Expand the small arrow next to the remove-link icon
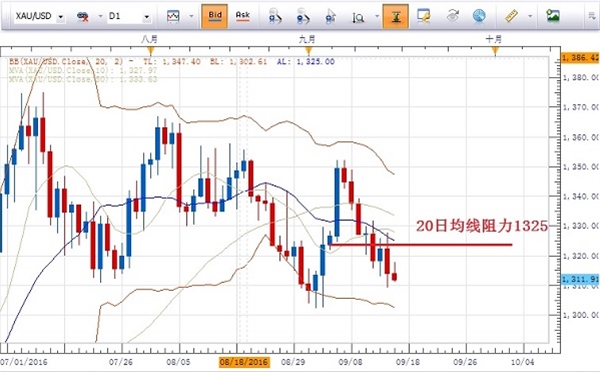The image size is (600, 372). pos(100,16)
